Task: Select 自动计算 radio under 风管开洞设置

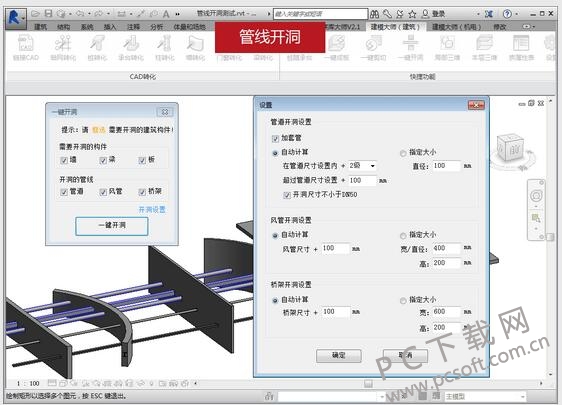Action: pyautogui.click(x=275, y=235)
